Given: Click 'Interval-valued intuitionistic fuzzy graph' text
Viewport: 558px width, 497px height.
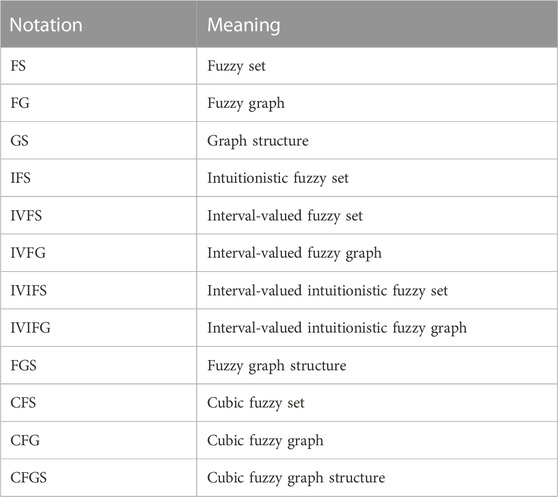Looking at the screenshot, I should (337, 328).
